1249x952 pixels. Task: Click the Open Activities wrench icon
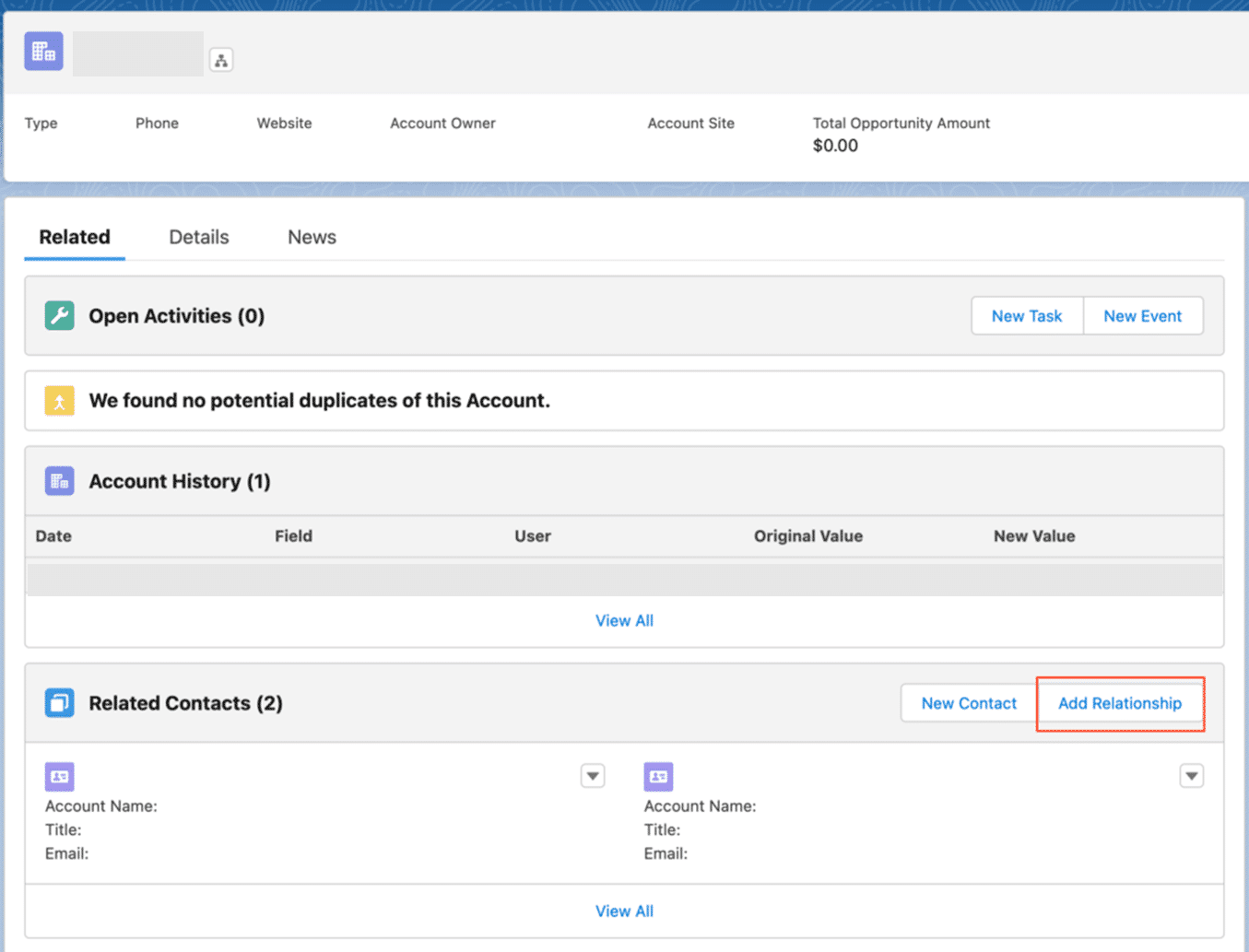(x=58, y=315)
